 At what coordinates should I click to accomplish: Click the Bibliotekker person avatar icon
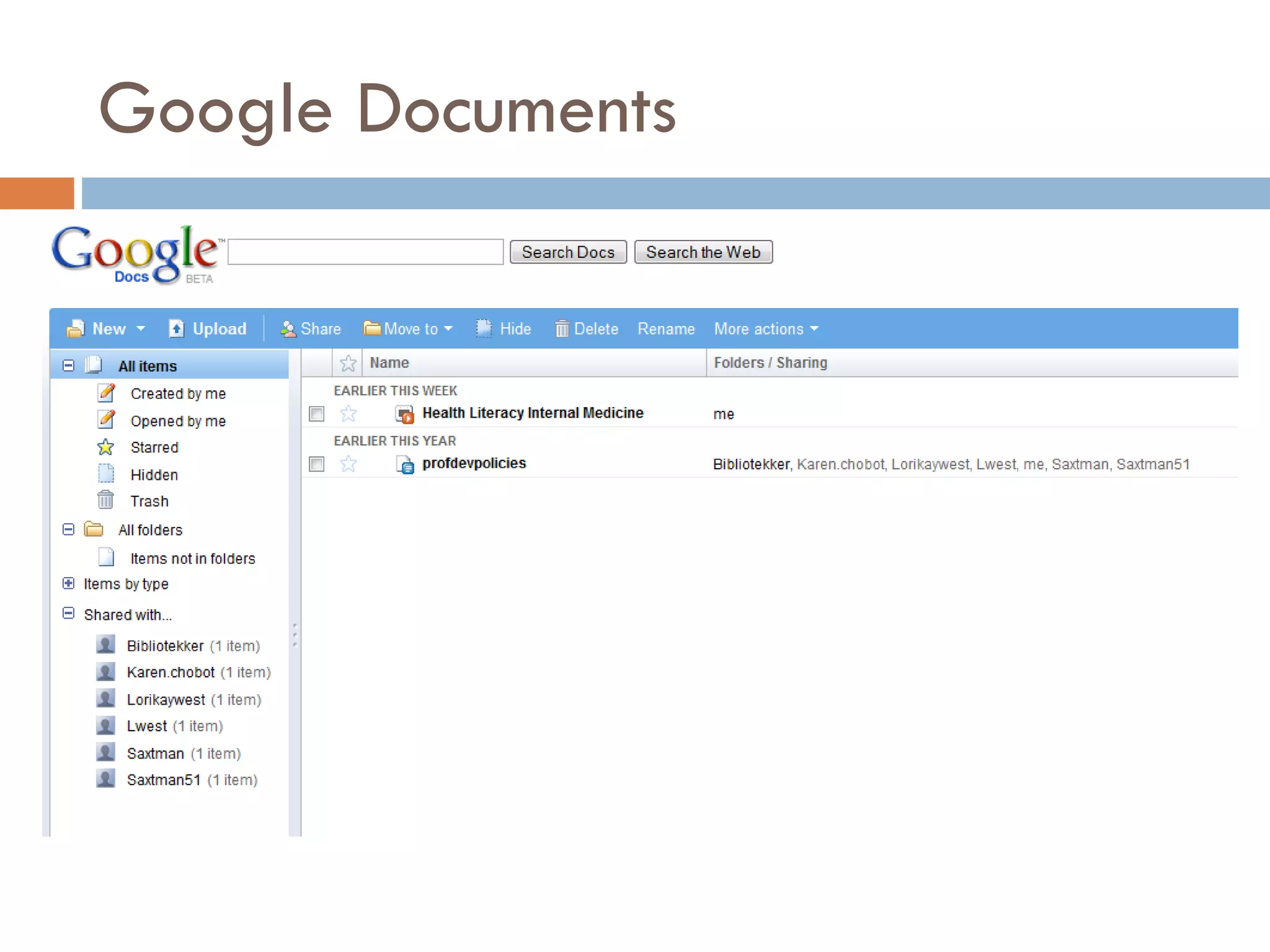tap(106, 645)
